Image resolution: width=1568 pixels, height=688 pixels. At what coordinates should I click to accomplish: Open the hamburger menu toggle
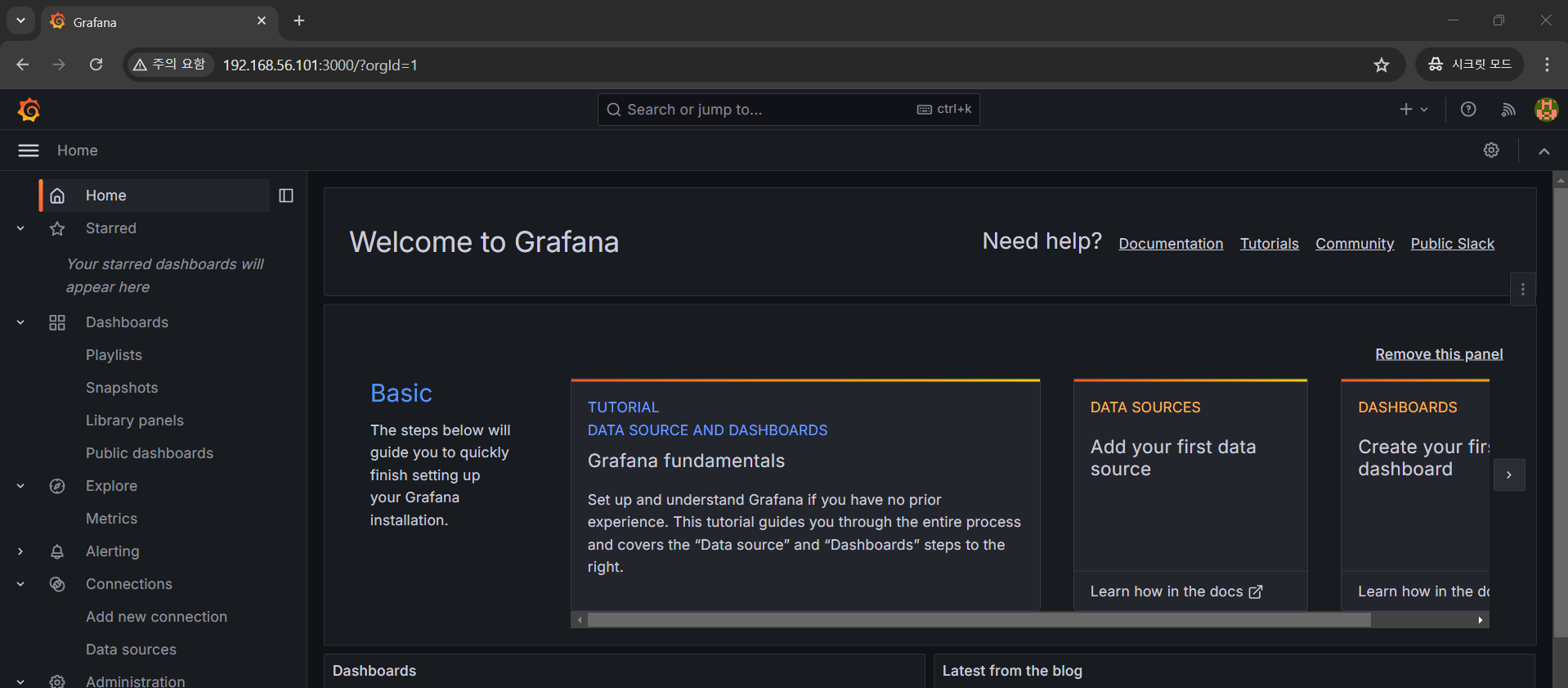[x=29, y=151]
